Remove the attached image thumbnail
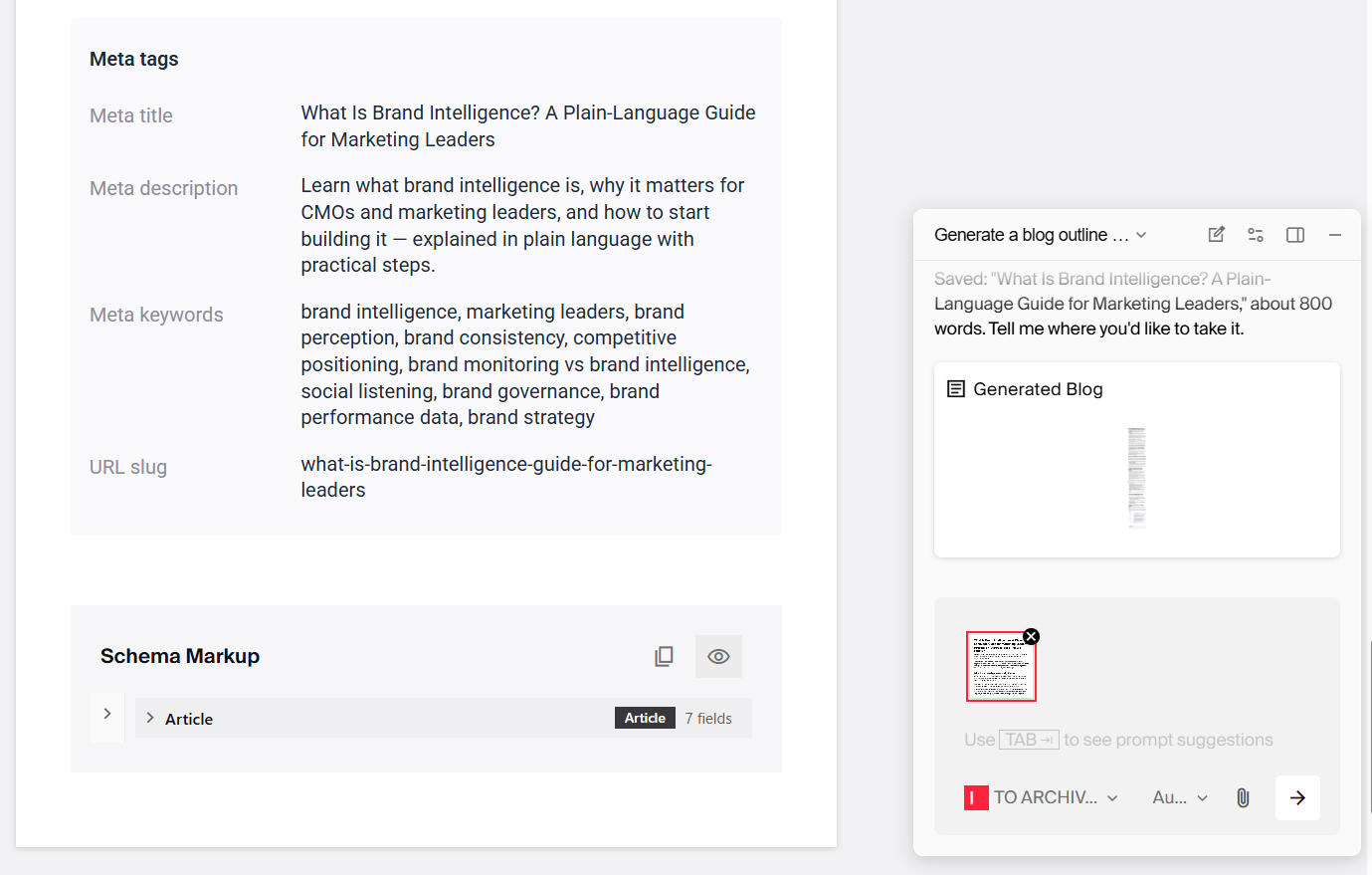This screenshot has width=1372, height=875. coord(1032,636)
